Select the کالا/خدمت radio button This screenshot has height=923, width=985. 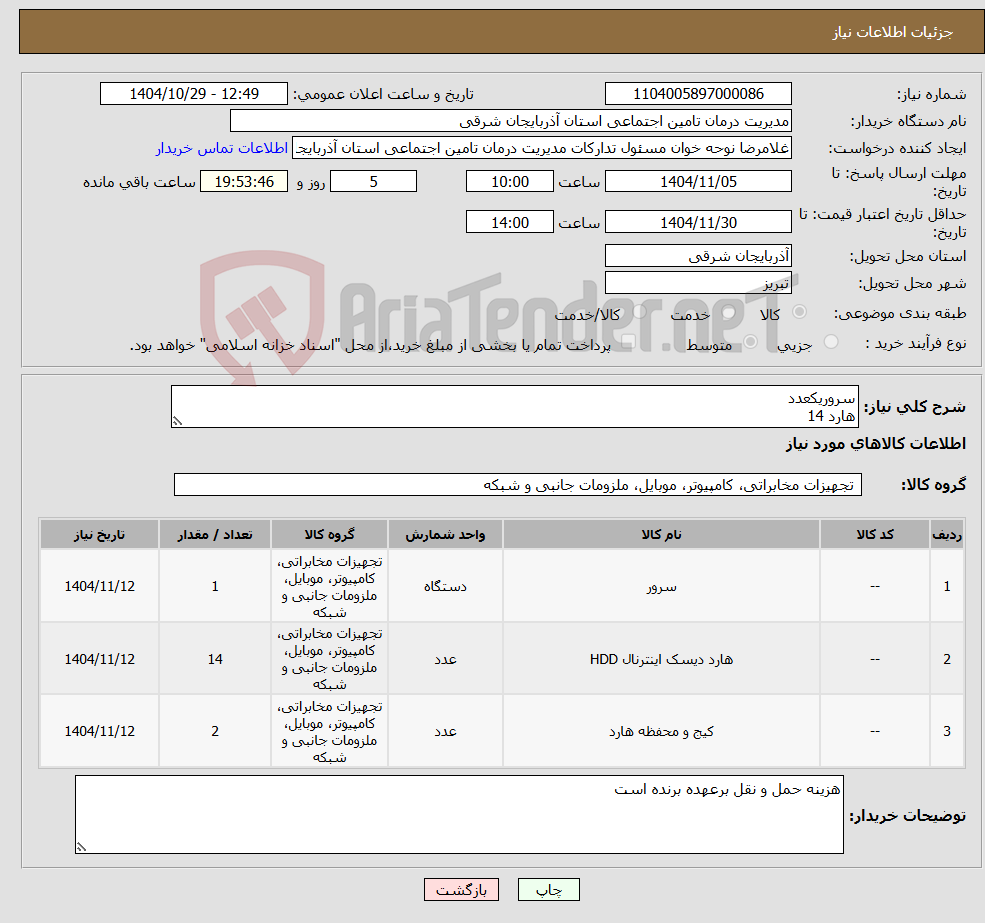click(x=639, y=312)
